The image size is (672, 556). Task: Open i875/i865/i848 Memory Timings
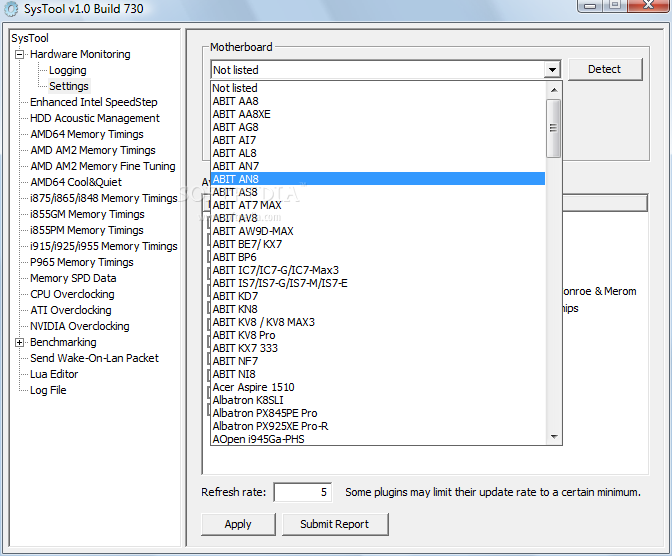click(x=104, y=198)
